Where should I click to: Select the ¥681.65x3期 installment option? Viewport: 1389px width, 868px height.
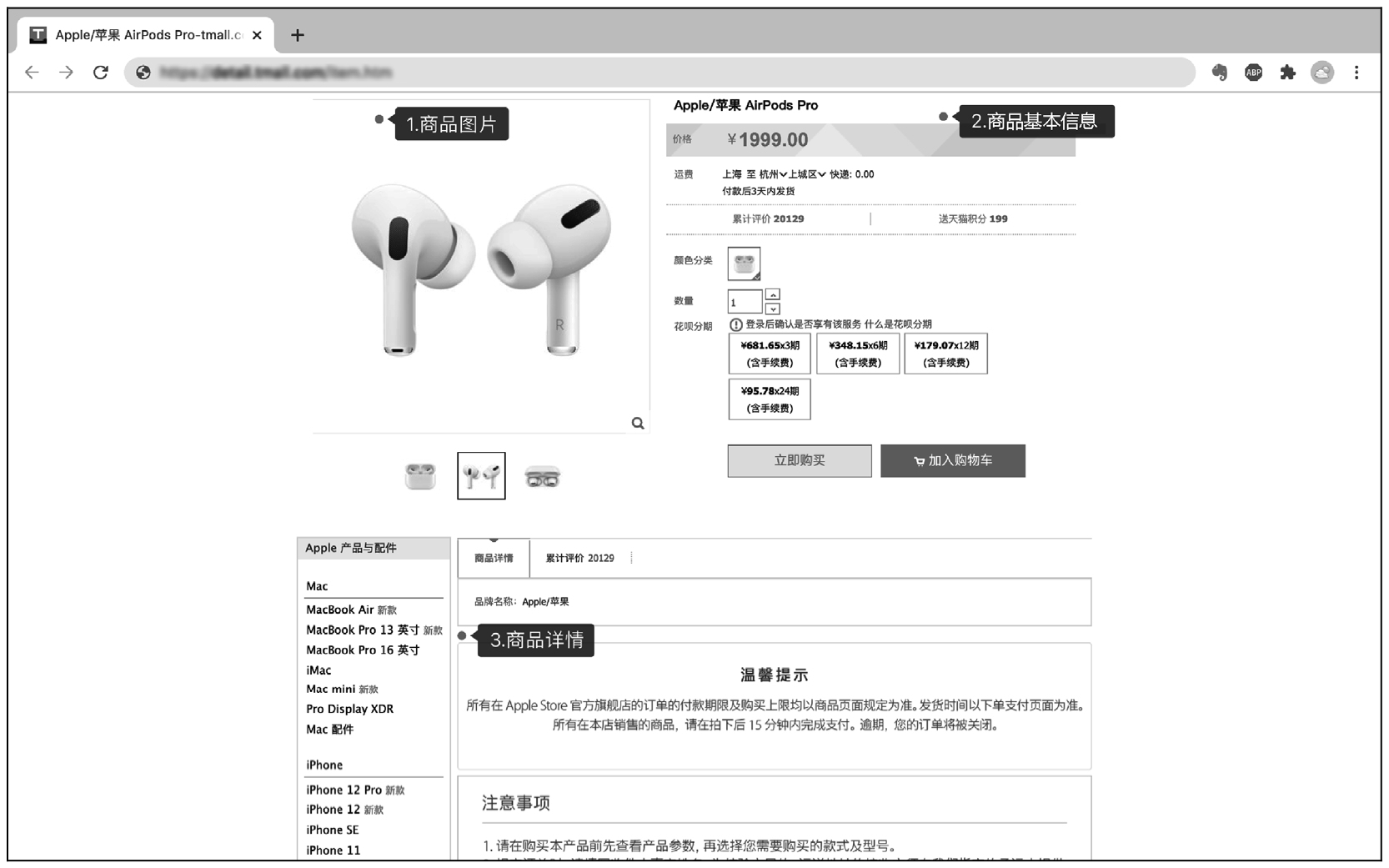[770, 354]
